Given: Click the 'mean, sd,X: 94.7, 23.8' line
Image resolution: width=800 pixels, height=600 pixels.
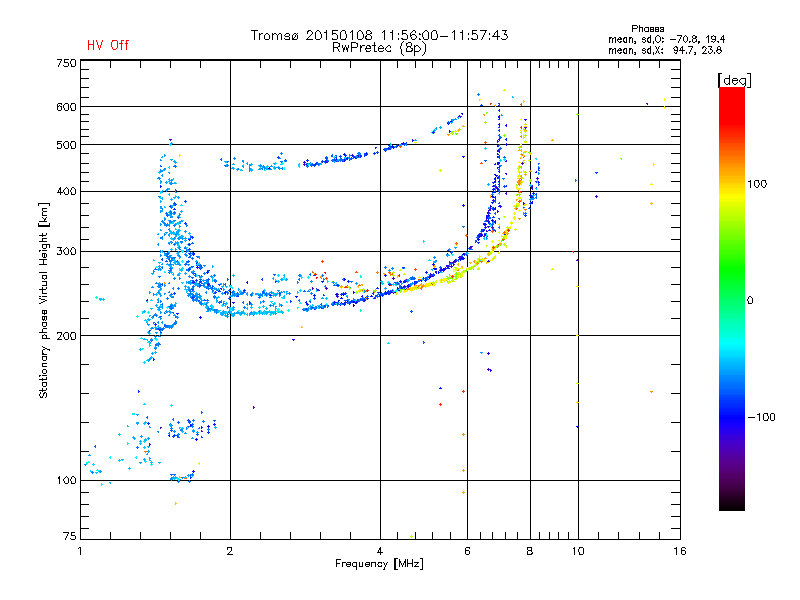Looking at the screenshot, I should pos(665,50).
